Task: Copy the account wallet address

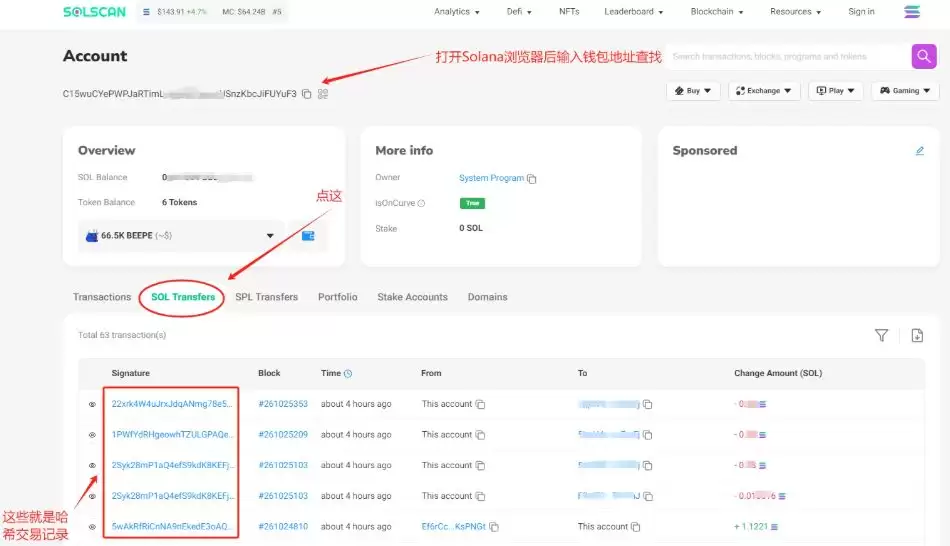Action: 307,94
